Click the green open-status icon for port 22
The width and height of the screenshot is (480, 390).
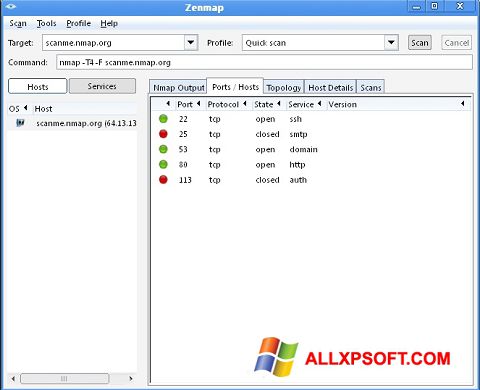tap(163, 119)
